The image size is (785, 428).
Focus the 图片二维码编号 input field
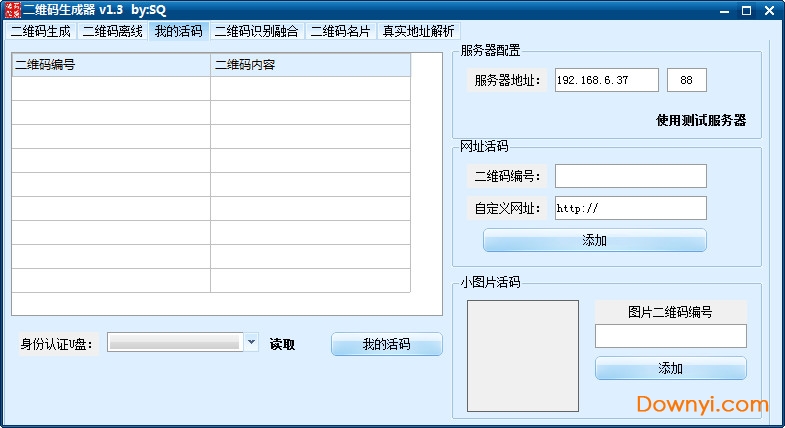point(670,336)
